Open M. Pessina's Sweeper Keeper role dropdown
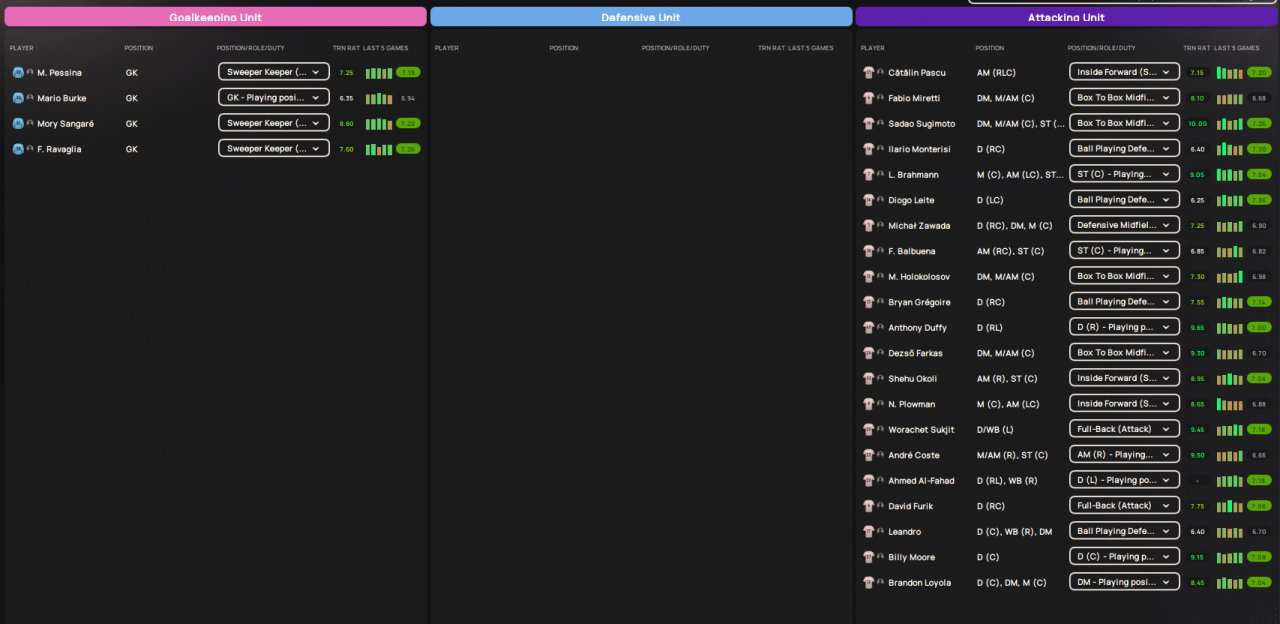The height and width of the screenshot is (624, 1280). (x=274, y=72)
